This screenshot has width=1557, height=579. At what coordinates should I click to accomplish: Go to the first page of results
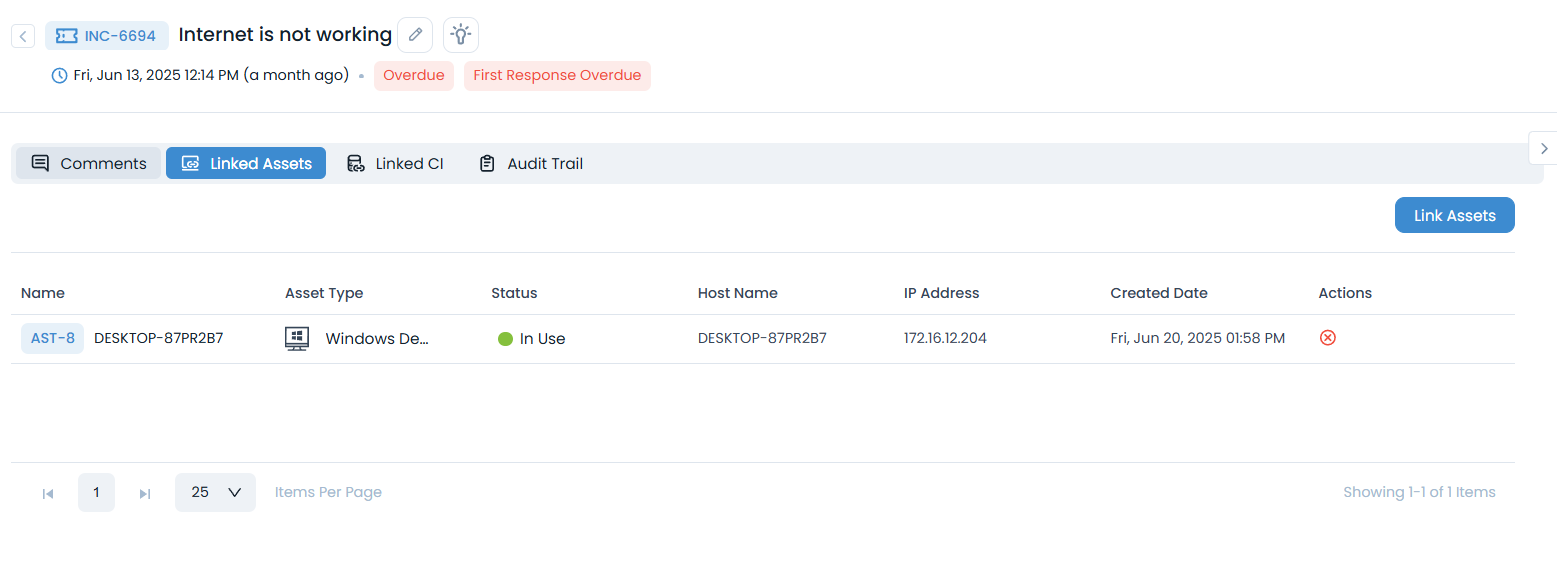tap(48, 493)
